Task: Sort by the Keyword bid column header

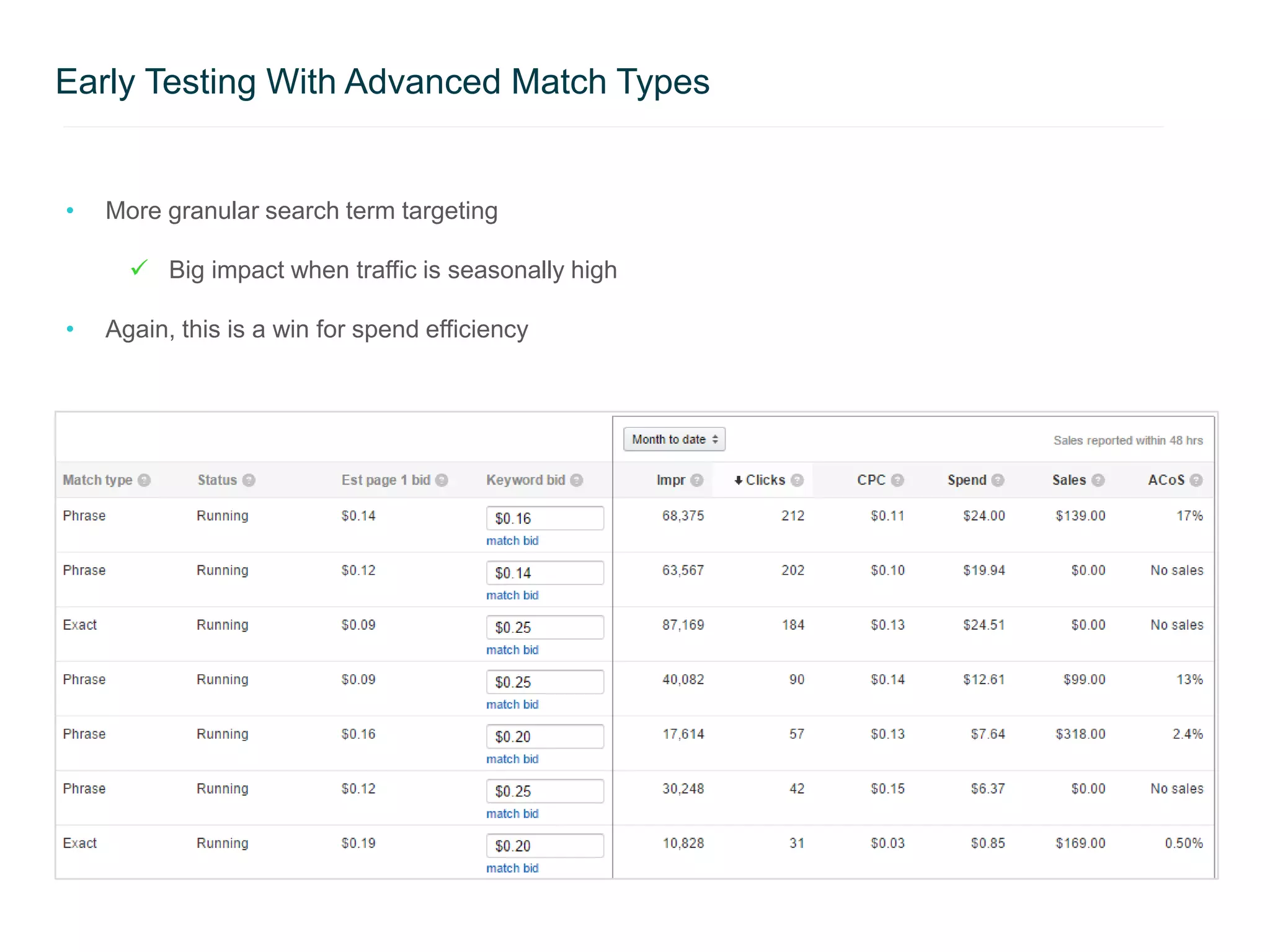Action: [x=526, y=480]
